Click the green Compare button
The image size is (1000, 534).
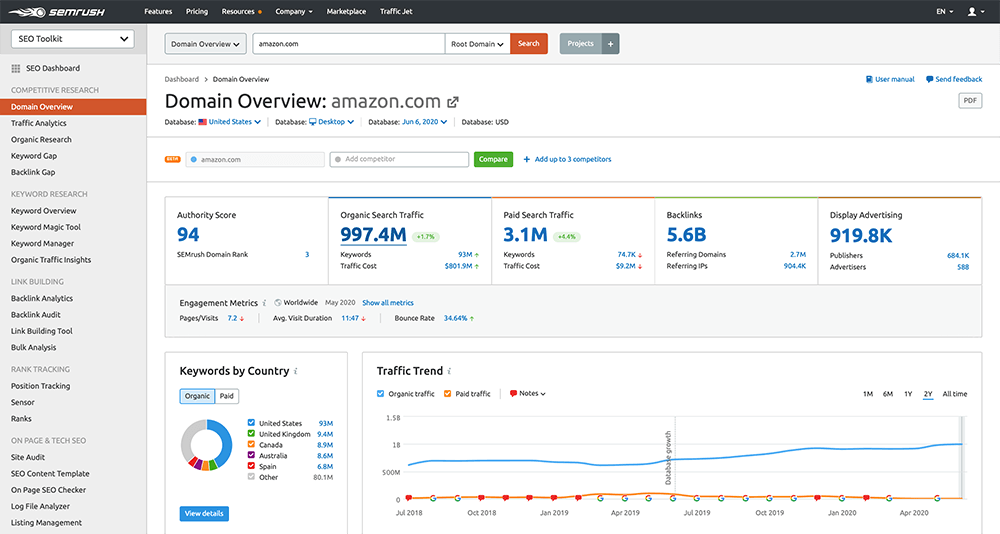[x=494, y=159]
